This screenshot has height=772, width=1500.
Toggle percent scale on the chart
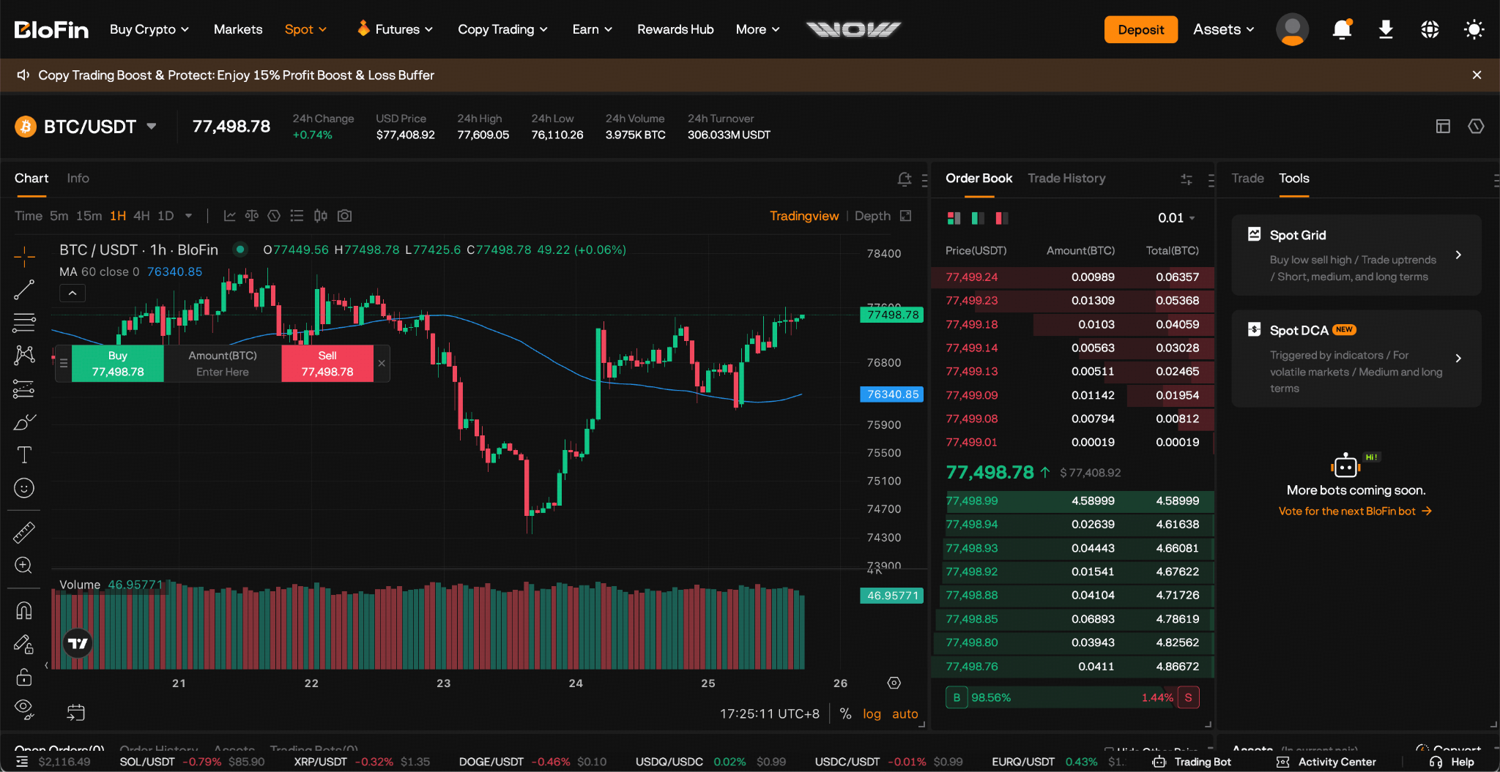[x=845, y=714]
